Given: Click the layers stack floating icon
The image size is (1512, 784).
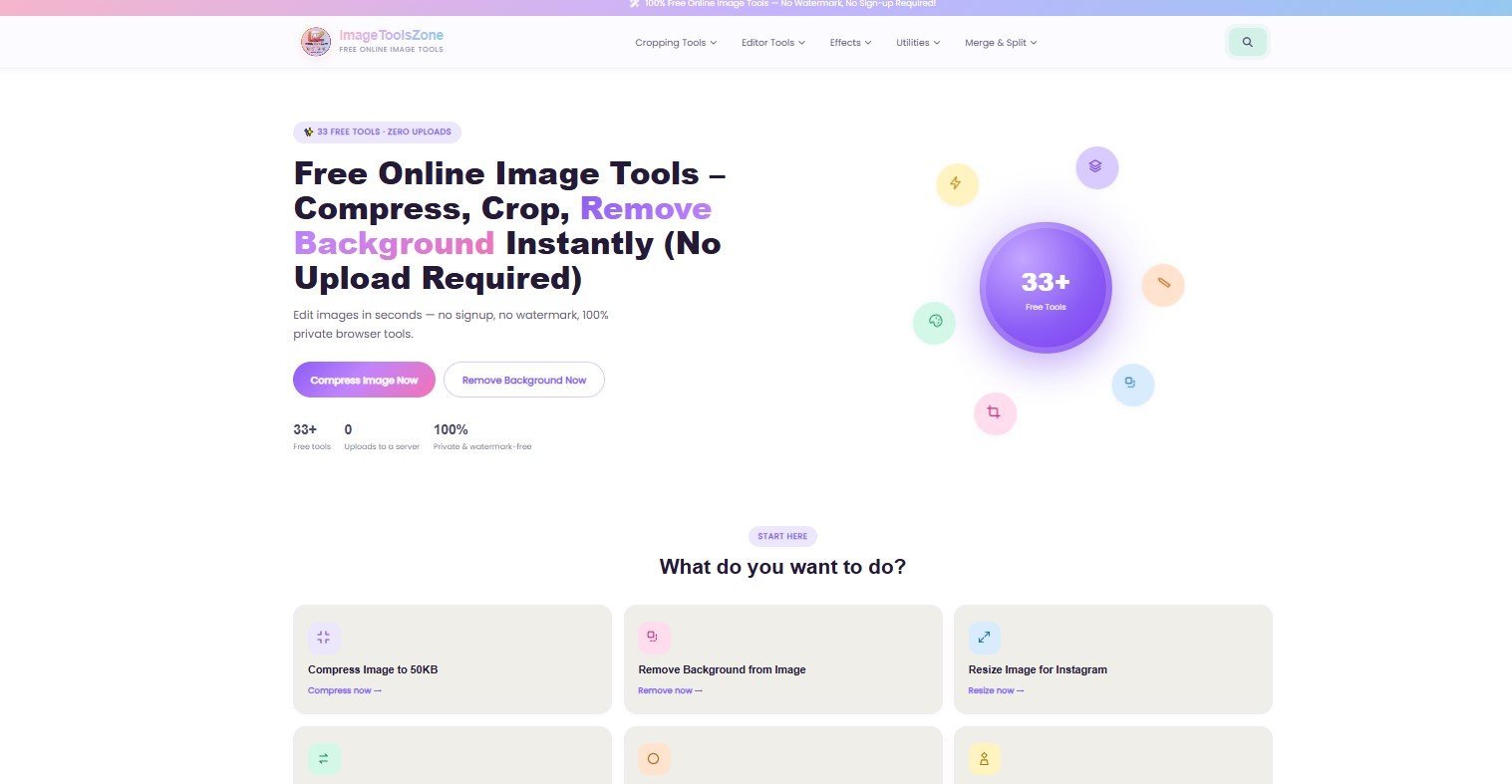Looking at the screenshot, I should pyautogui.click(x=1096, y=167).
